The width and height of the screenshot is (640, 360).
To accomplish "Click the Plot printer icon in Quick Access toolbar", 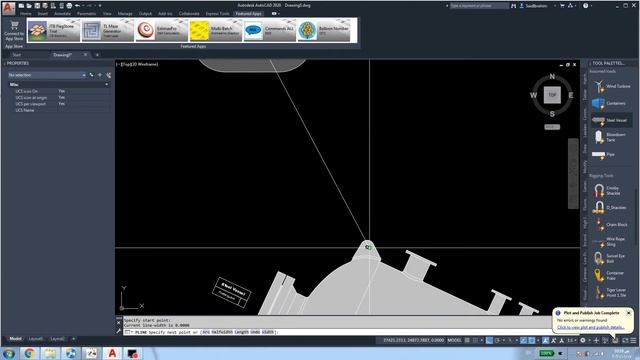I will (x=69, y=6).
